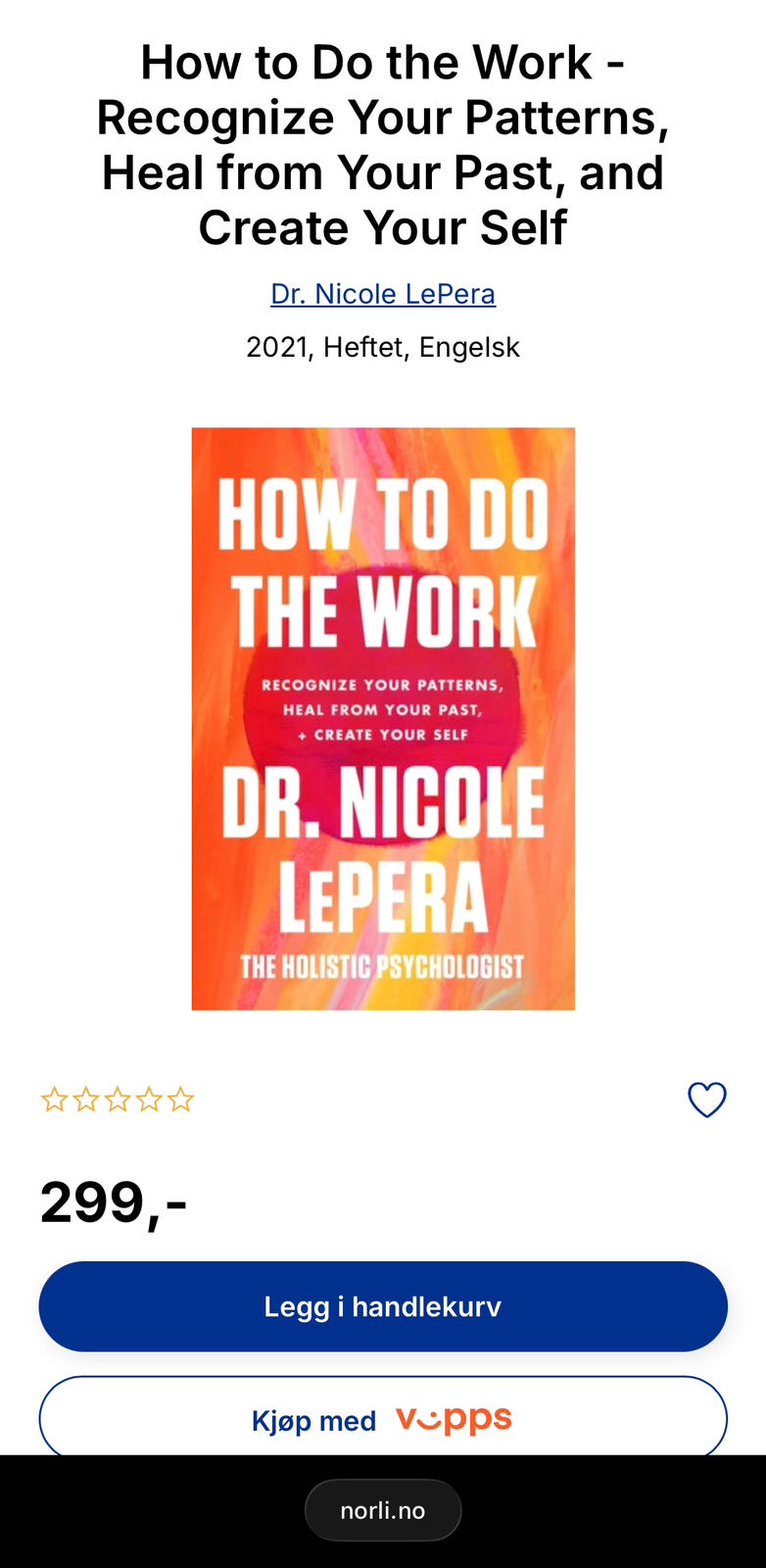Viewport: 766px width, 1568px height.
Task: Open the Dr. Nicole LePera author link
Action: tap(383, 294)
